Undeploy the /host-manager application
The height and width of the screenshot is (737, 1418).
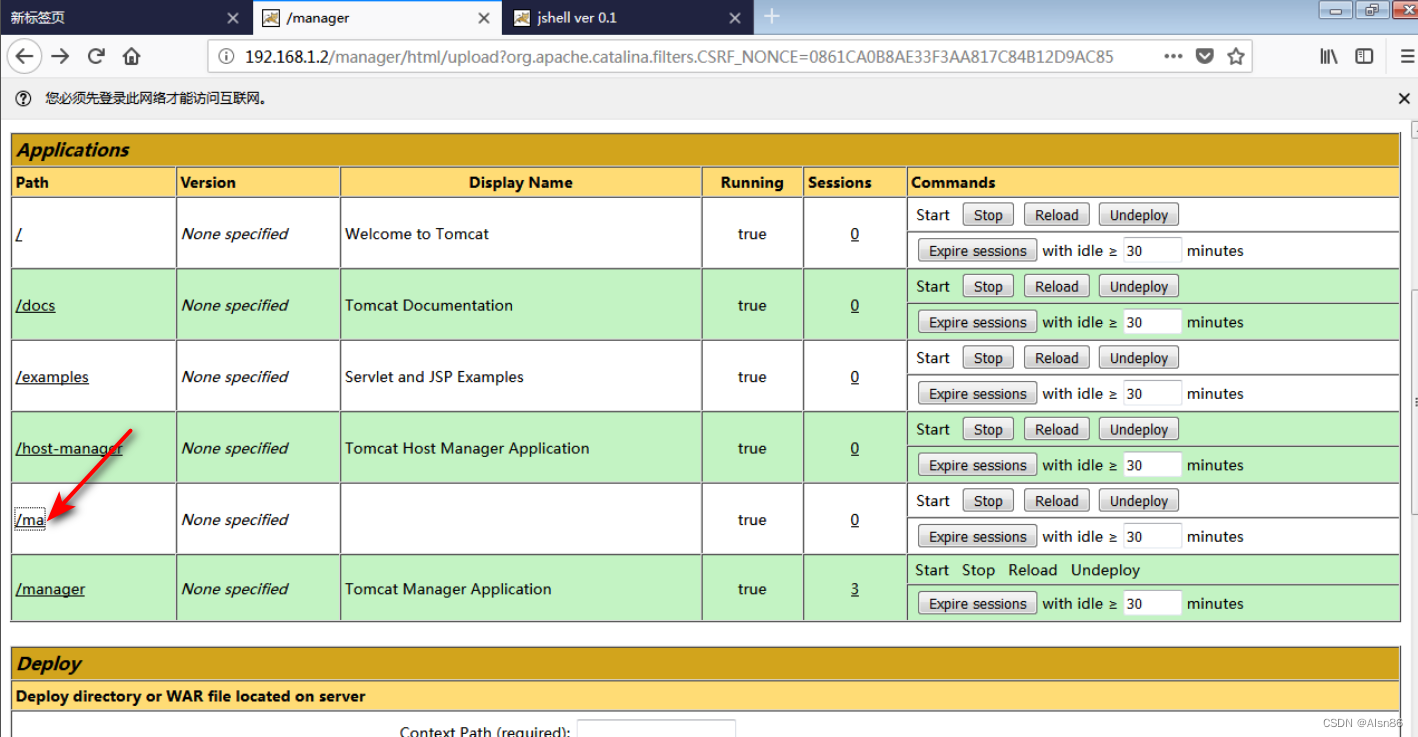(x=1138, y=429)
